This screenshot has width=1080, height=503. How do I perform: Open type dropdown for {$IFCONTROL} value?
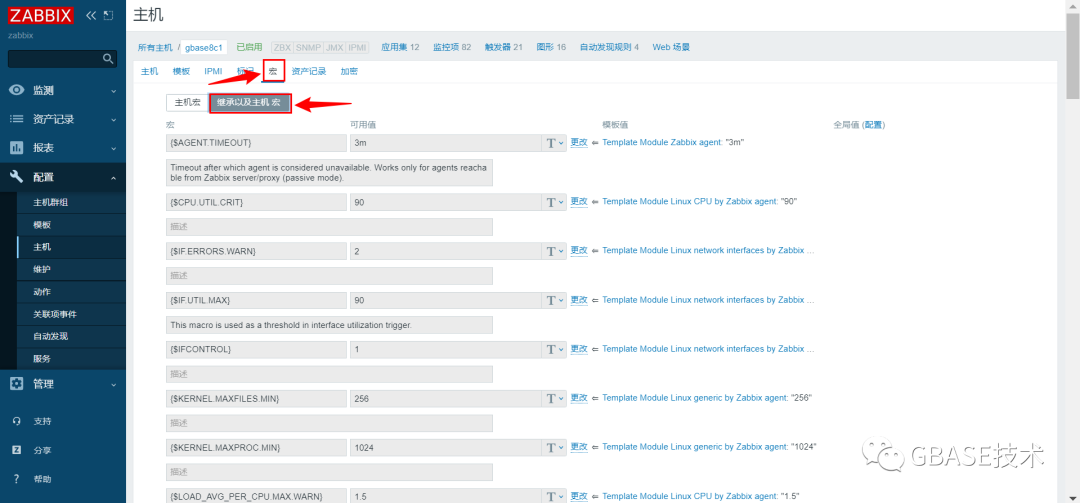(555, 349)
